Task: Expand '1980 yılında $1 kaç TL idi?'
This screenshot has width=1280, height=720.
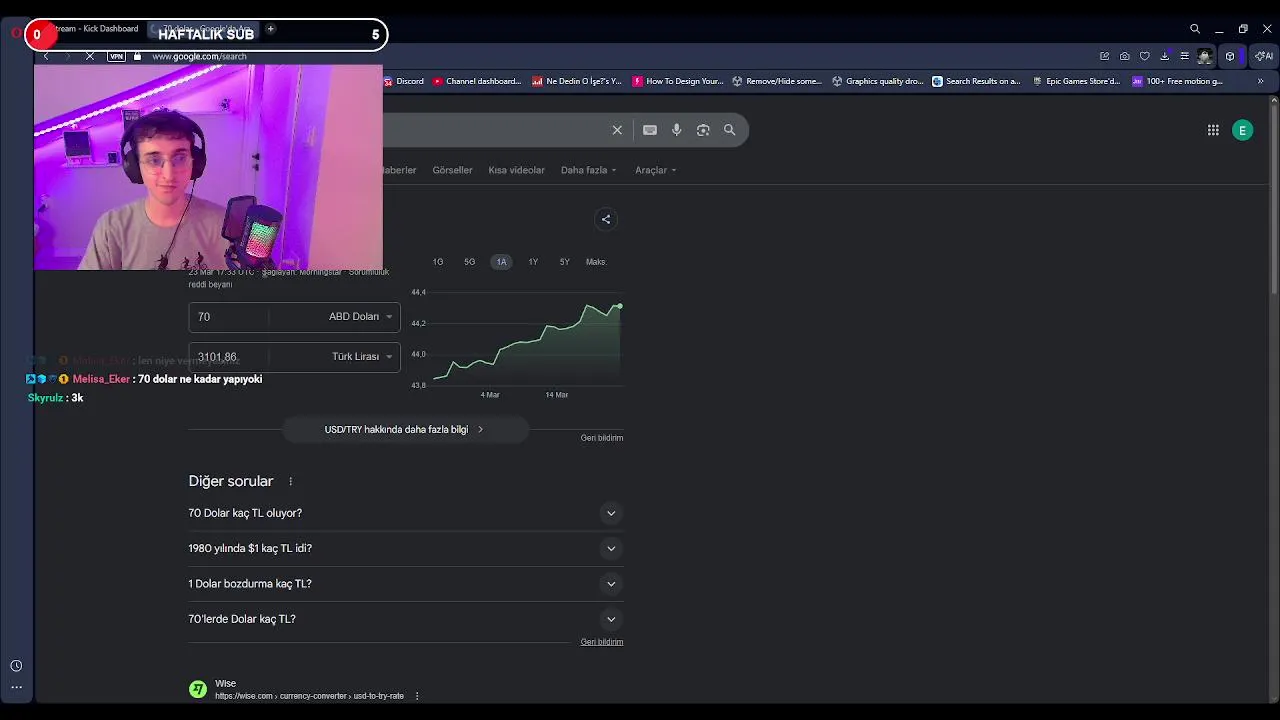Action: pos(405,548)
